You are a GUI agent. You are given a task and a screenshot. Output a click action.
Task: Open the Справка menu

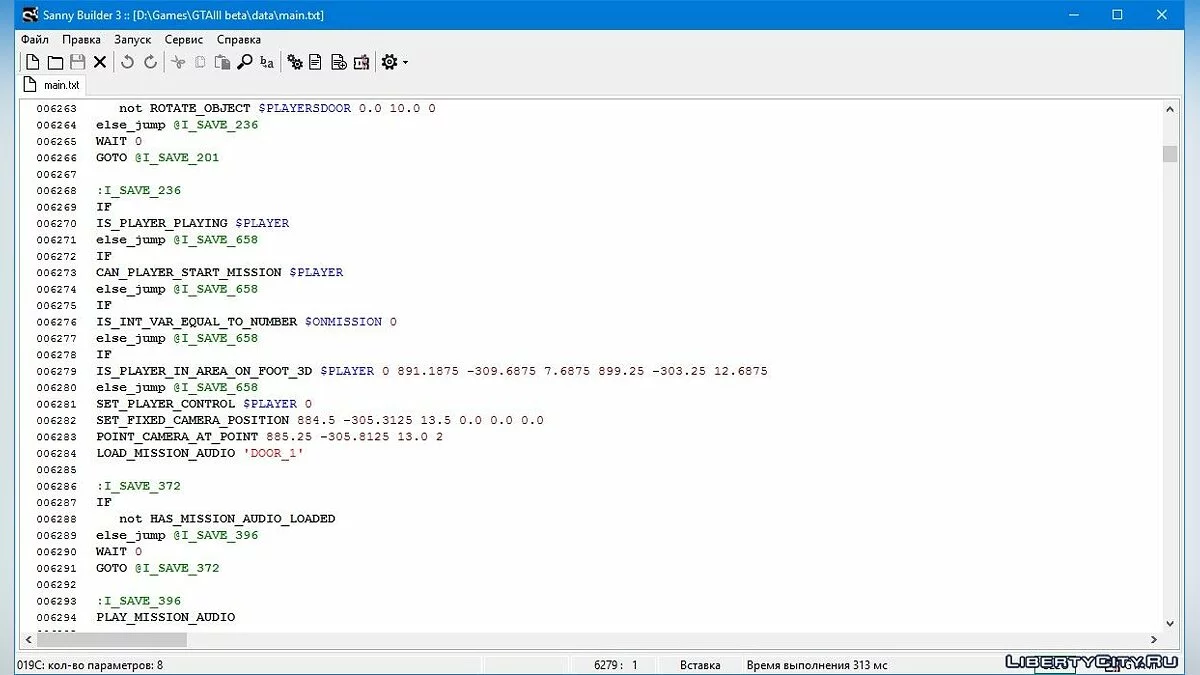(x=239, y=39)
